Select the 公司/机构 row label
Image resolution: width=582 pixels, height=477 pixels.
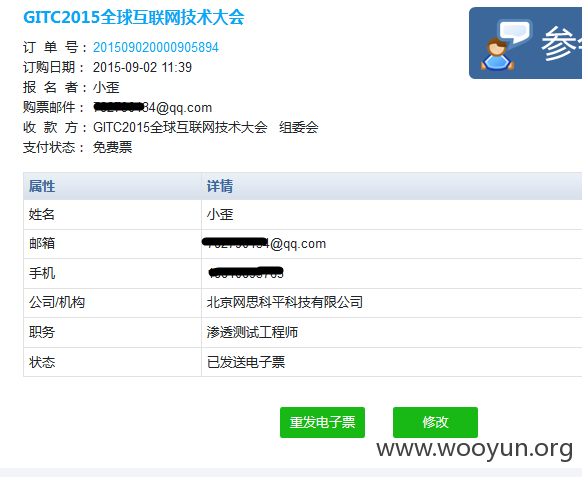(x=57, y=303)
